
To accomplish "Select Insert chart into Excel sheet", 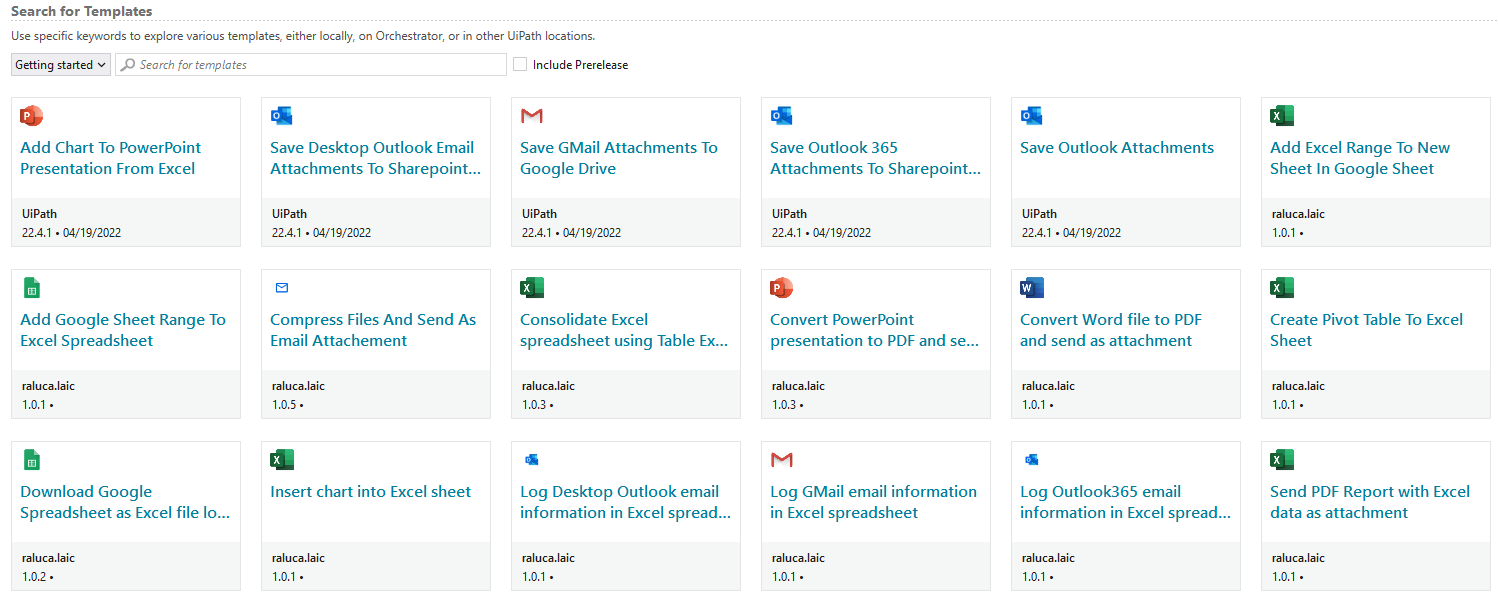I will pos(371,492).
